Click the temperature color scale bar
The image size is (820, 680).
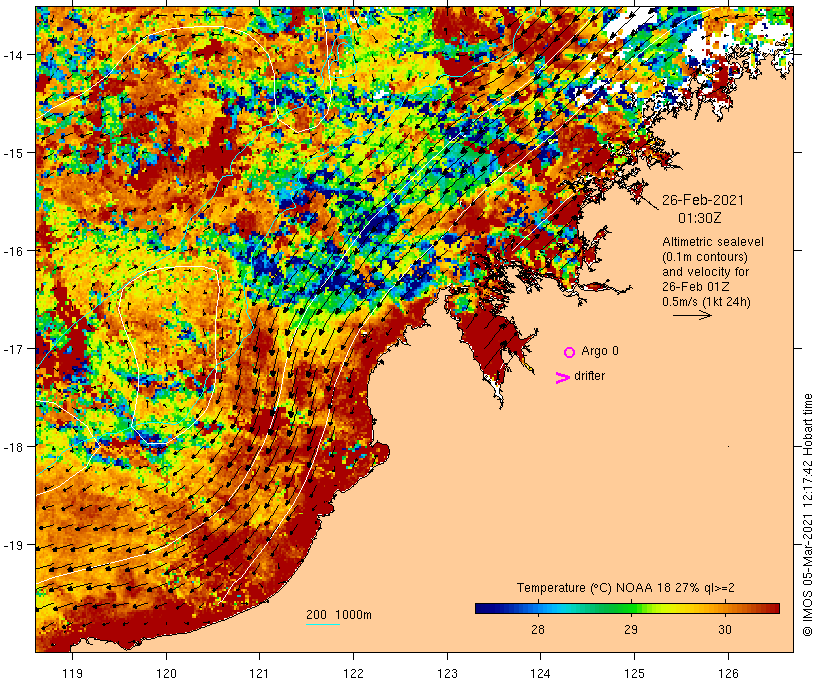point(628,608)
